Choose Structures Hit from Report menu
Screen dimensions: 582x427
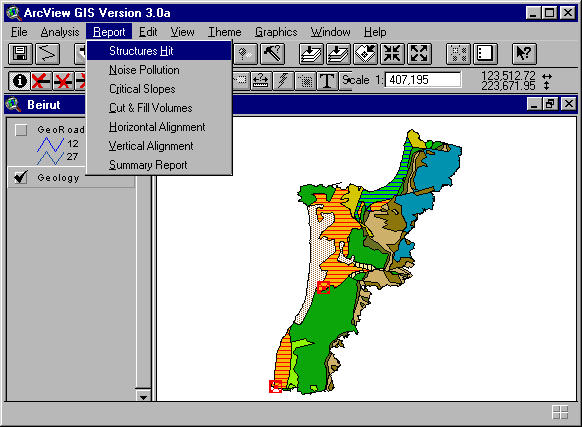click(159, 51)
